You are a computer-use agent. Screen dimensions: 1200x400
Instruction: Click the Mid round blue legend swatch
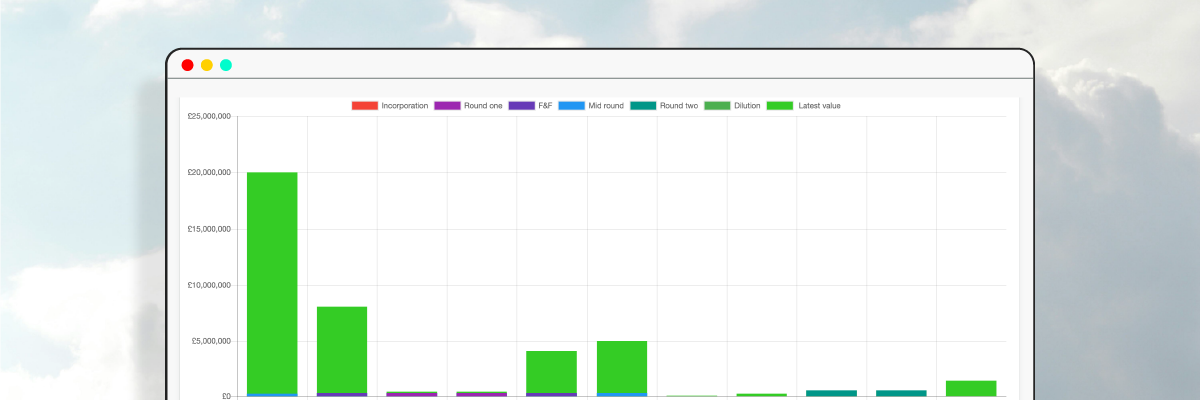click(x=571, y=106)
